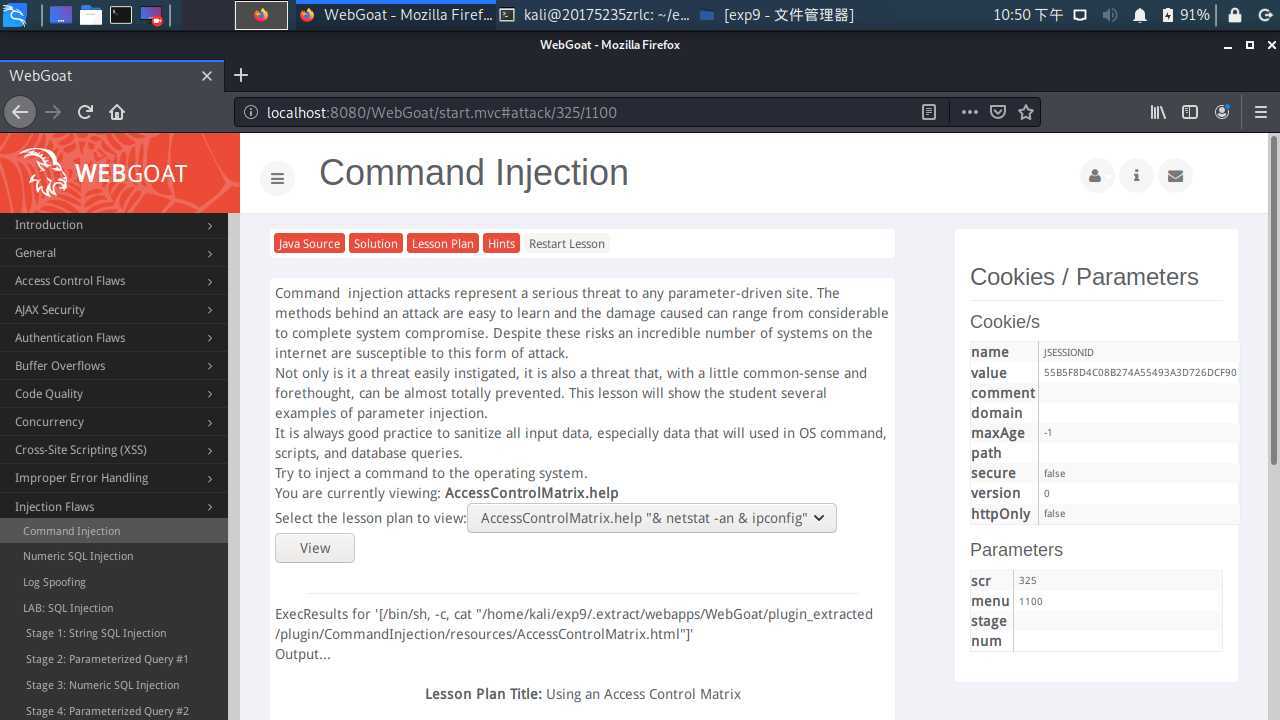
Task: Expand Cross-Site Scripting (XSS) category
Action: point(114,450)
